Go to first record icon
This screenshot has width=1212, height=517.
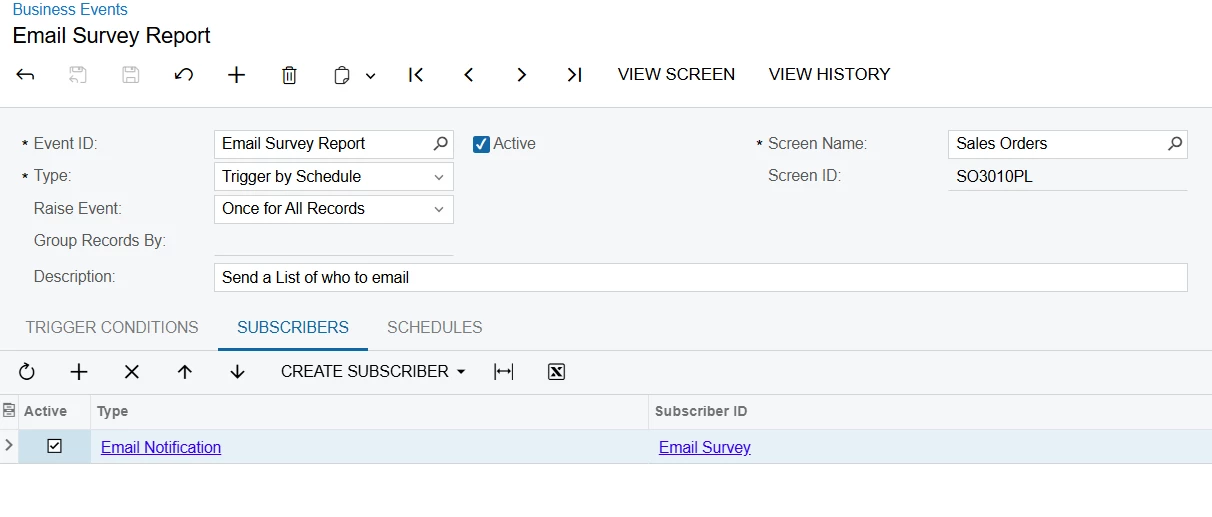(x=416, y=75)
